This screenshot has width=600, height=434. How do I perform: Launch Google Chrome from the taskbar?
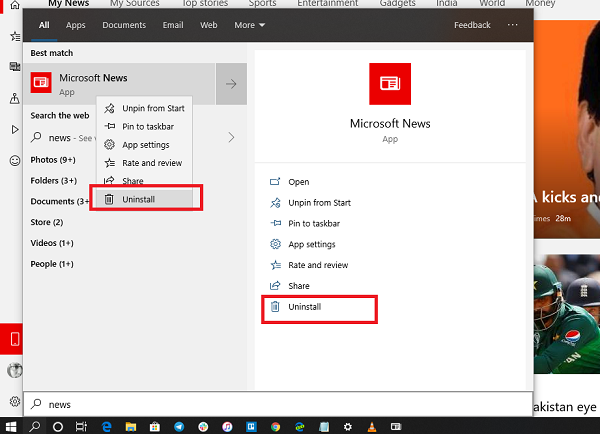tap(275, 426)
